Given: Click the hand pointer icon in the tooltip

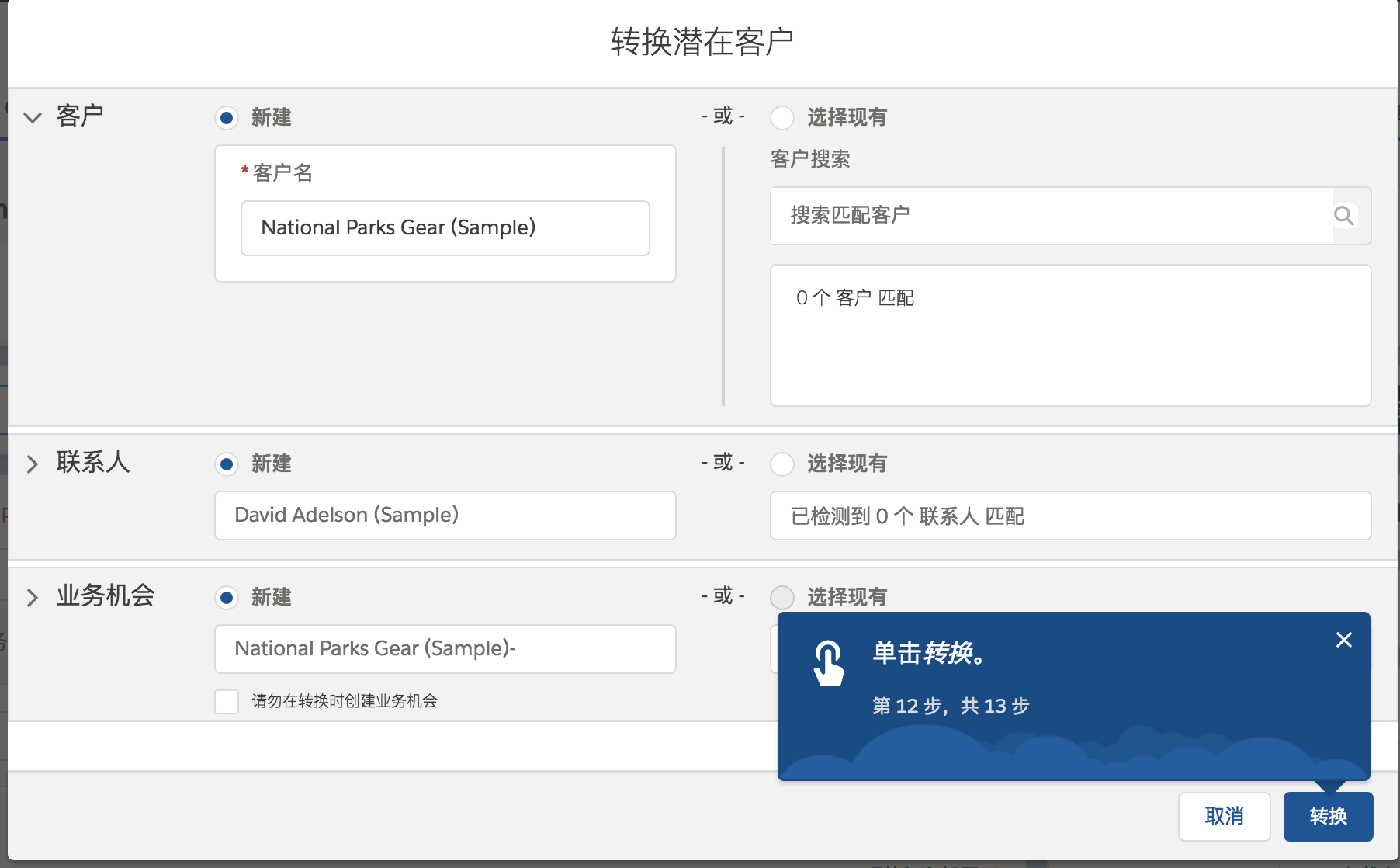Looking at the screenshot, I should (828, 663).
